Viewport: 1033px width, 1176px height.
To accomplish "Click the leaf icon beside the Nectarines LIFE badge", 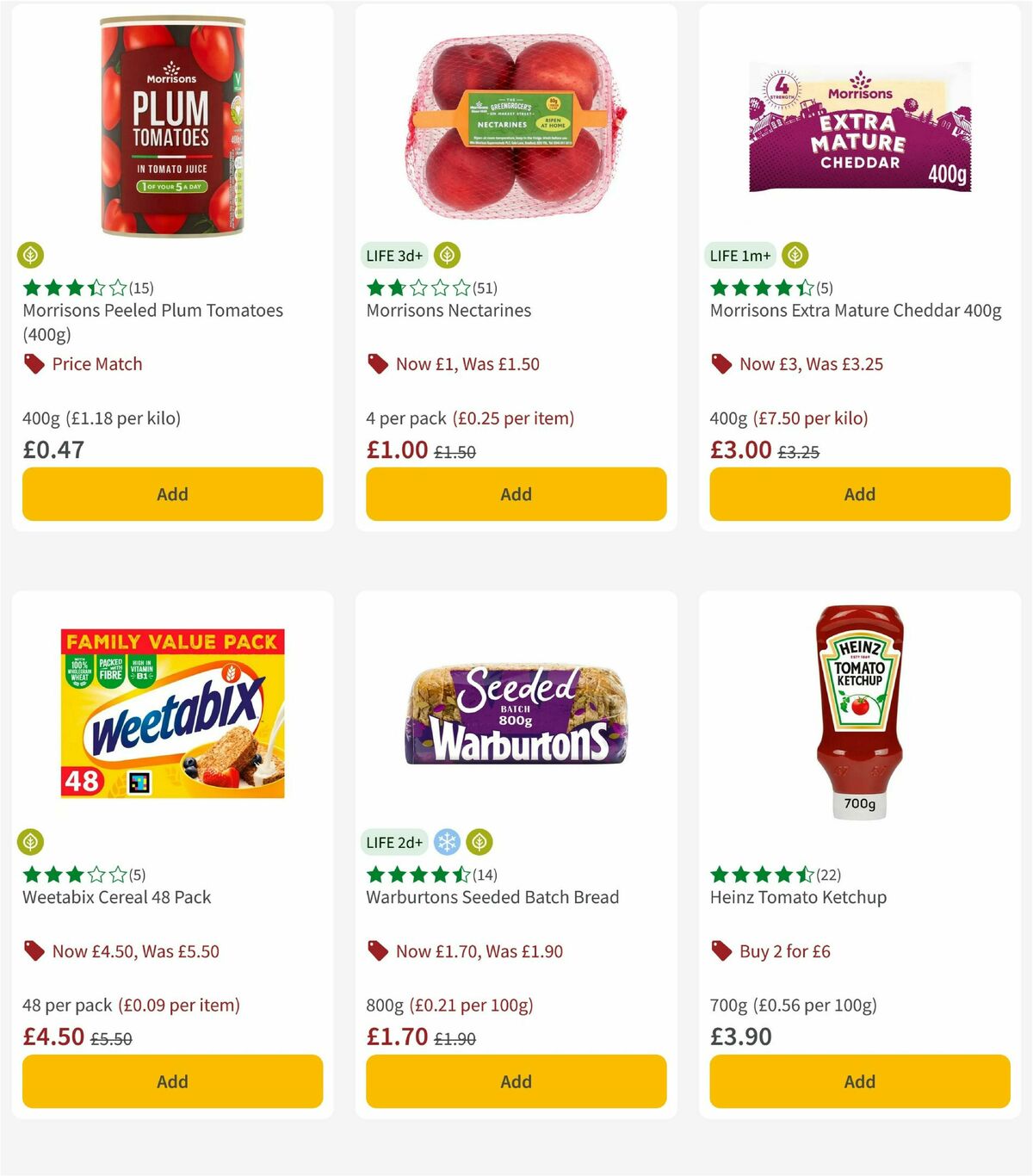I will 448,255.
